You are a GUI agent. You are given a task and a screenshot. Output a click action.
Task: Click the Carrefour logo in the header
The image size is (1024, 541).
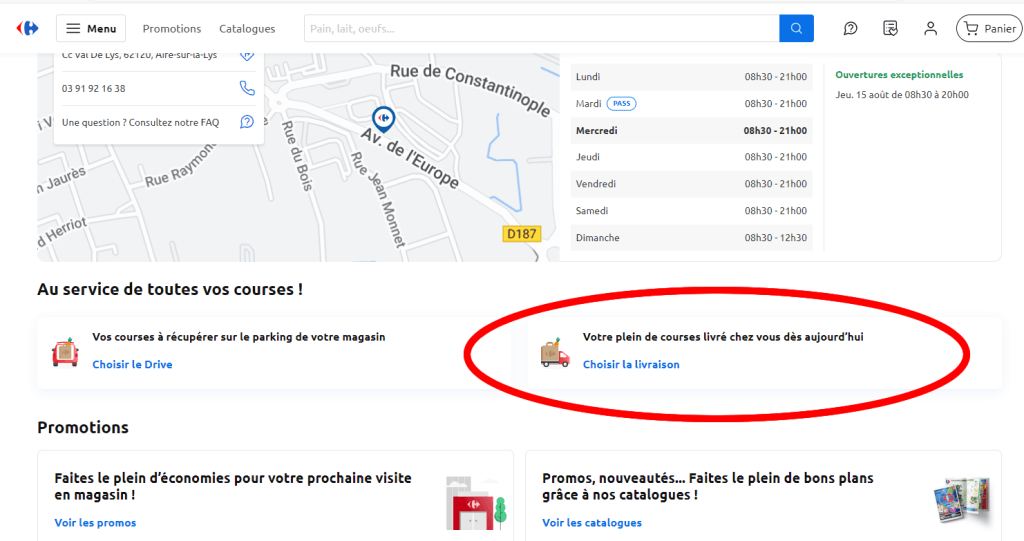pyautogui.click(x=27, y=28)
